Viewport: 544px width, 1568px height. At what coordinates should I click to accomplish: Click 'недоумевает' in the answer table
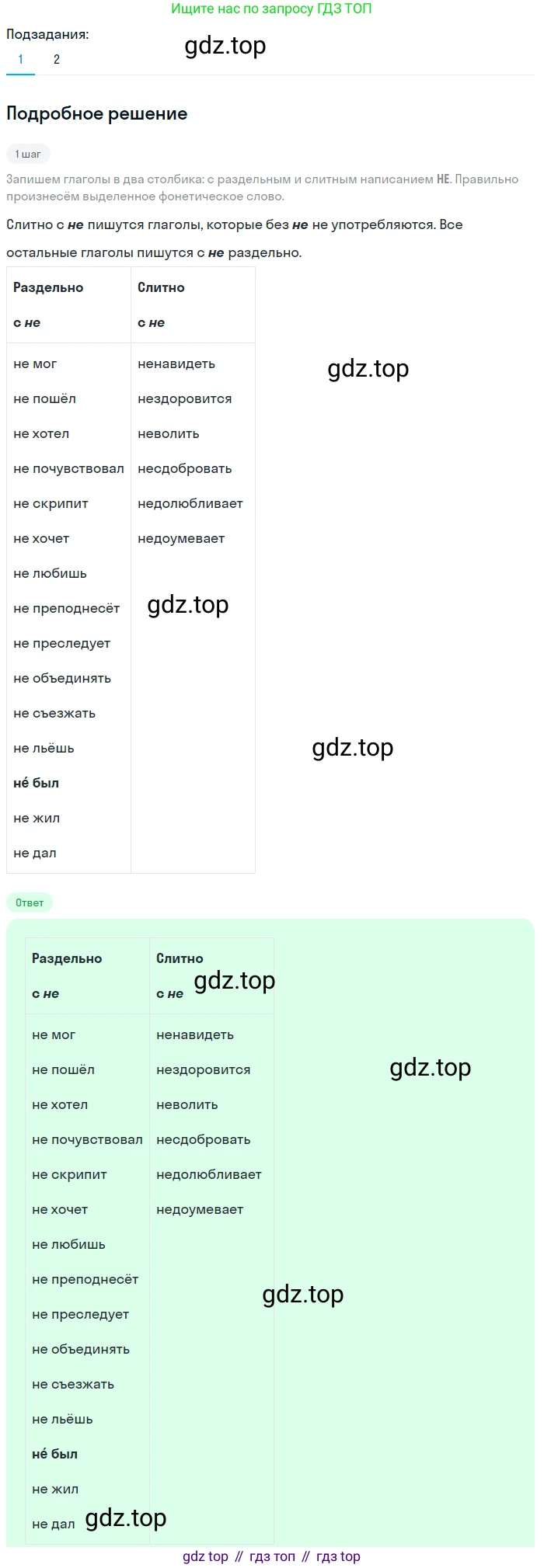click(x=200, y=1209)
